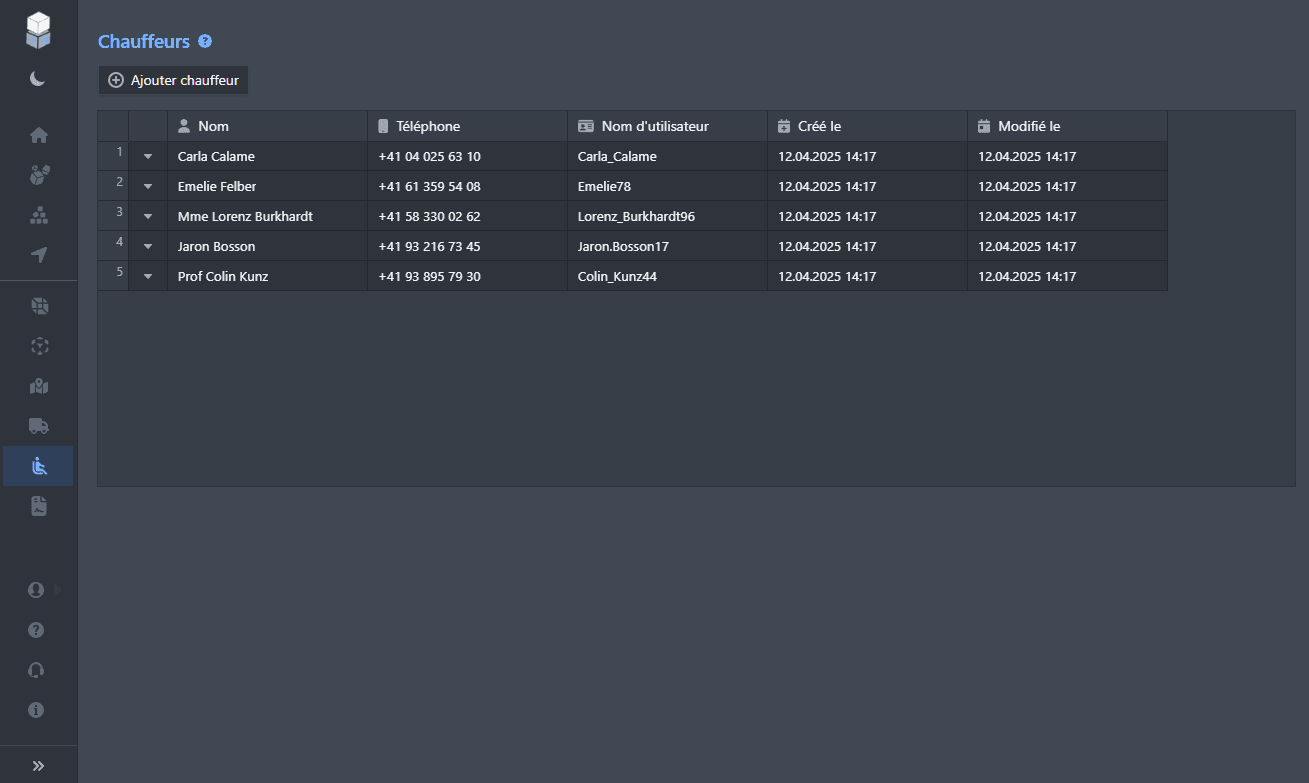1309x783 pixels.
Task: Open the headset support icon
Action: (x=37, y=670)
